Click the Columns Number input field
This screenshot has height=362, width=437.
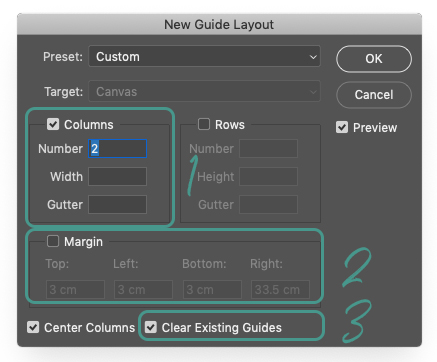coord(117,149)
